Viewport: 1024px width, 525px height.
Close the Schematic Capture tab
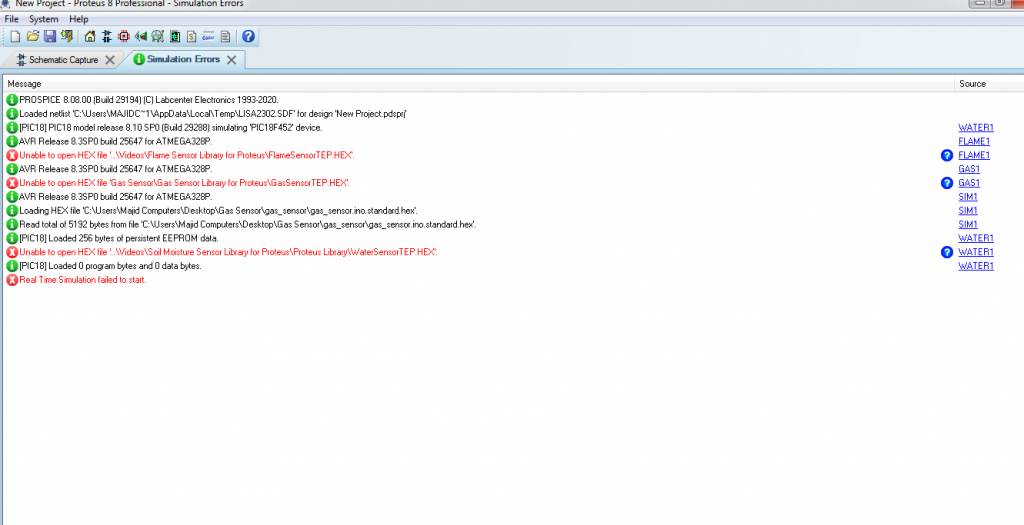pyautogui.click(x=110, y=60)
